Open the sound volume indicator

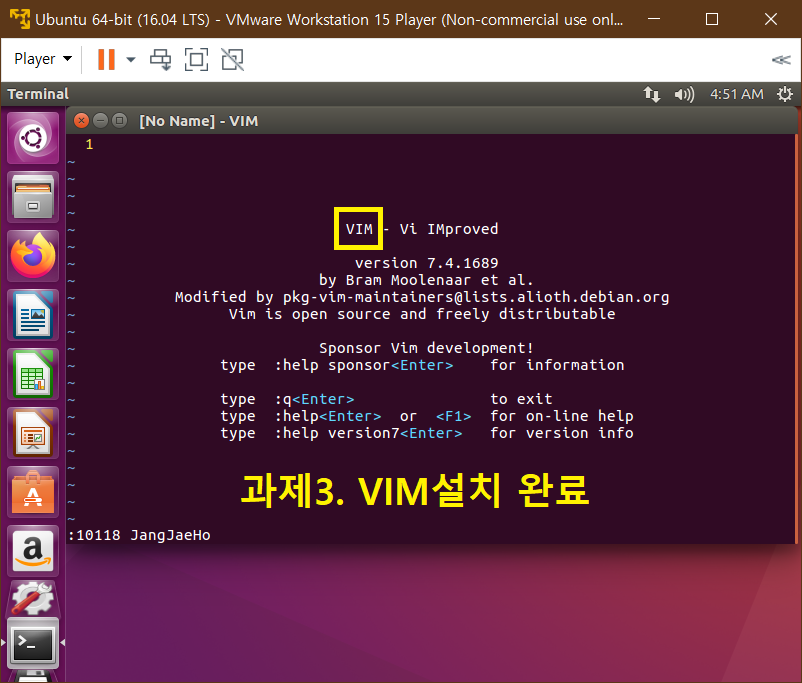pos(684,94)
